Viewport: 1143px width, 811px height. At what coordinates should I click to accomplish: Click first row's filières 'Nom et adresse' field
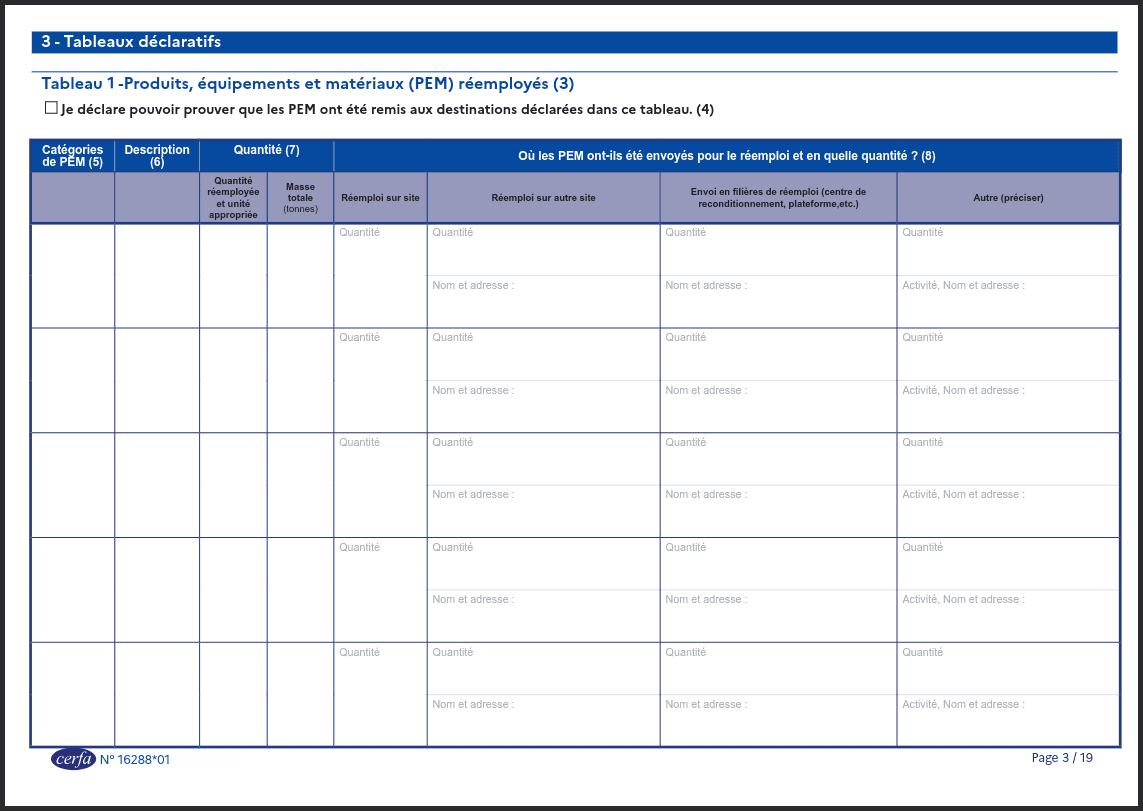click(x=779, y=302)
